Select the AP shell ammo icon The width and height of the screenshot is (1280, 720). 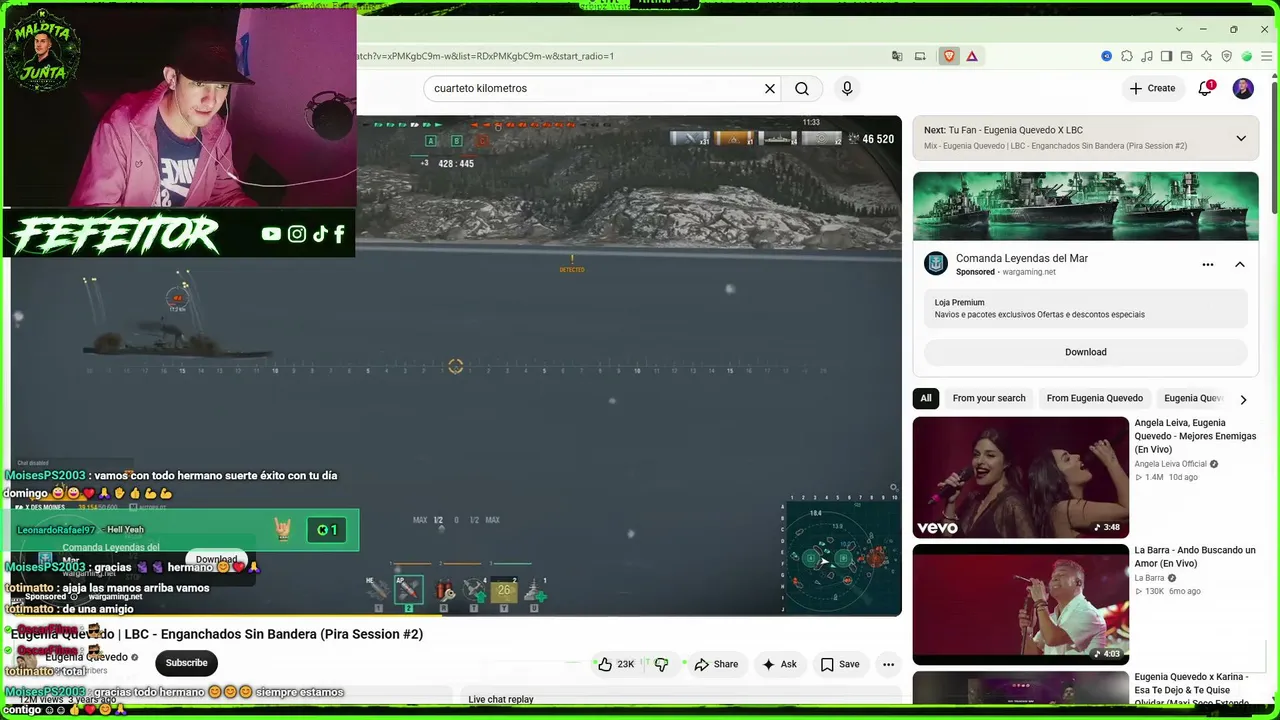point(408,591)
